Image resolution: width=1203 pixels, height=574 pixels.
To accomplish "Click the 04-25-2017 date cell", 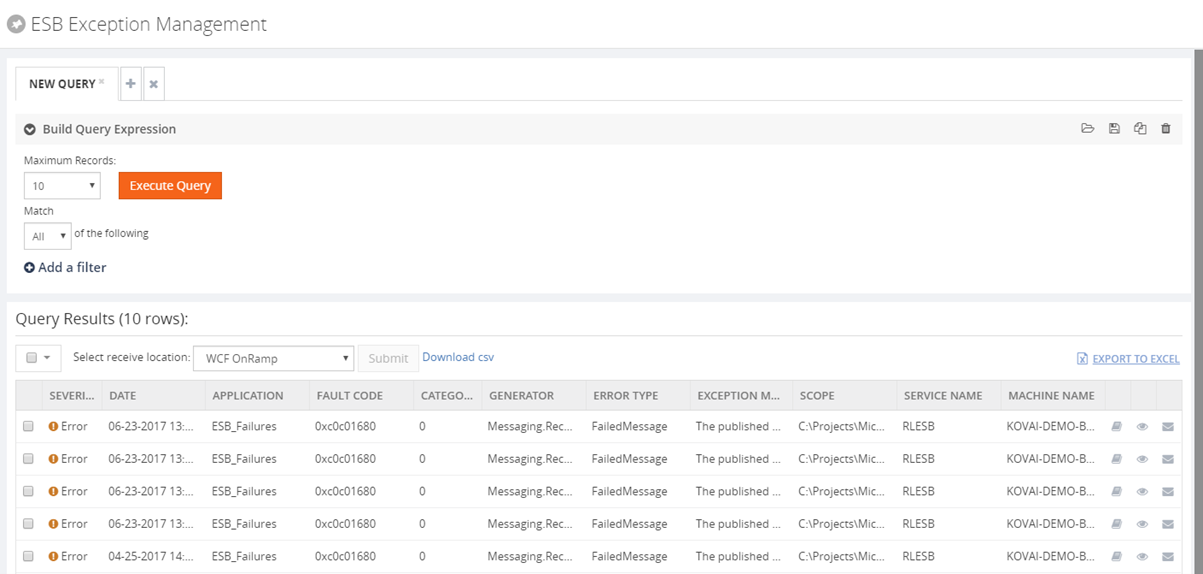I will [x=152, y=556].
